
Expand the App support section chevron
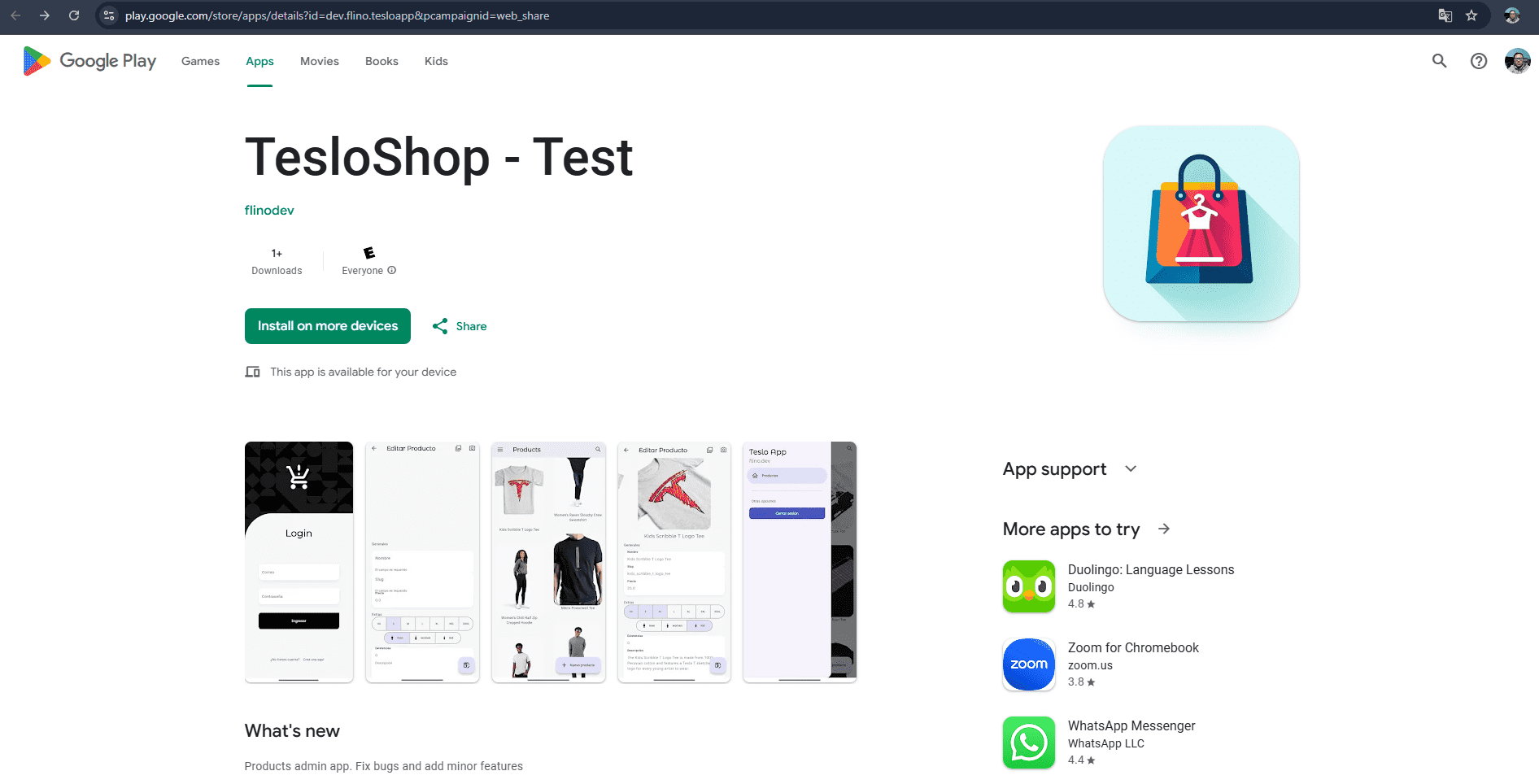tap(1131, 469)
